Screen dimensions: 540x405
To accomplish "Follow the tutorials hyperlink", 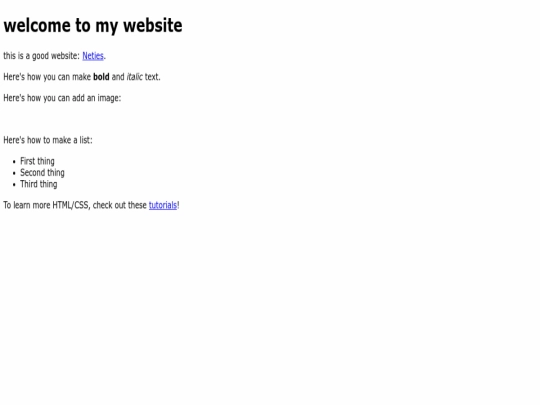I will (x=163, y=205).
